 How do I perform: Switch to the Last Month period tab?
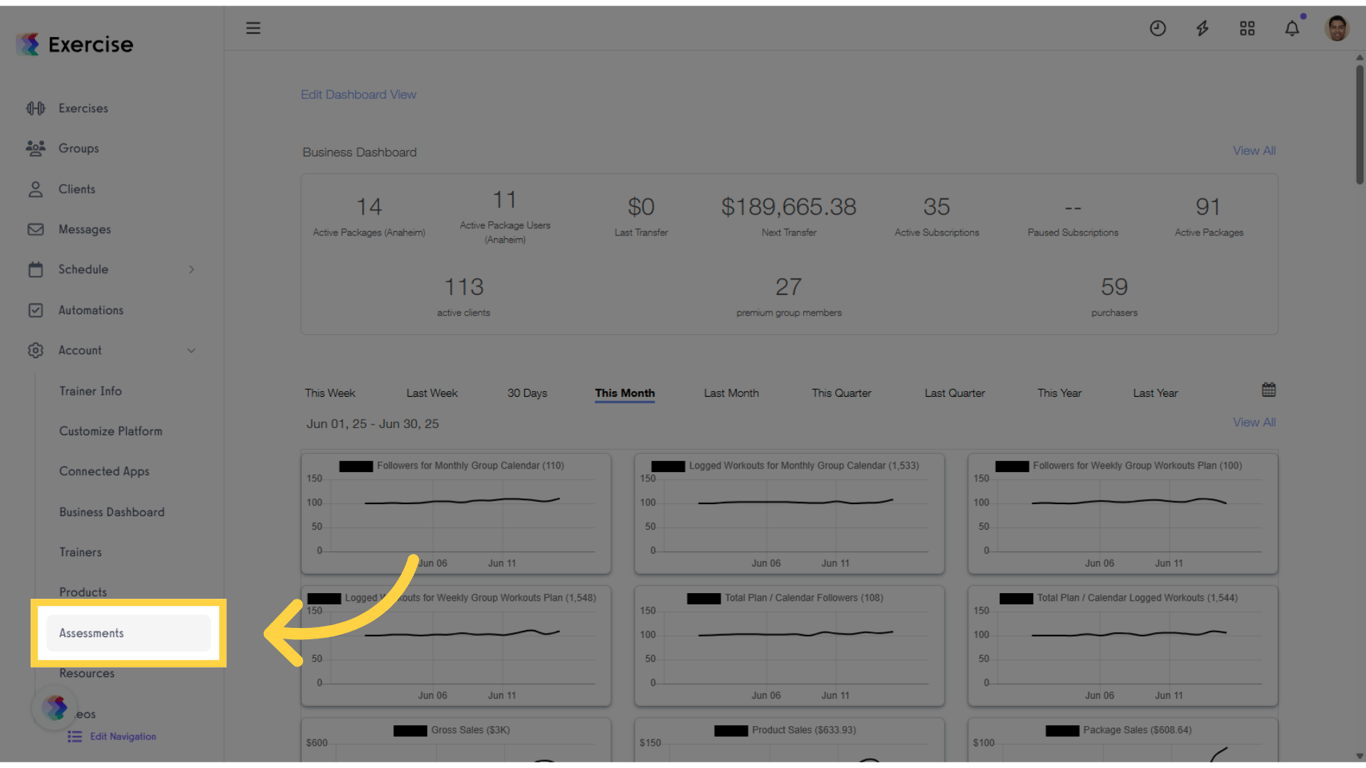731,393
